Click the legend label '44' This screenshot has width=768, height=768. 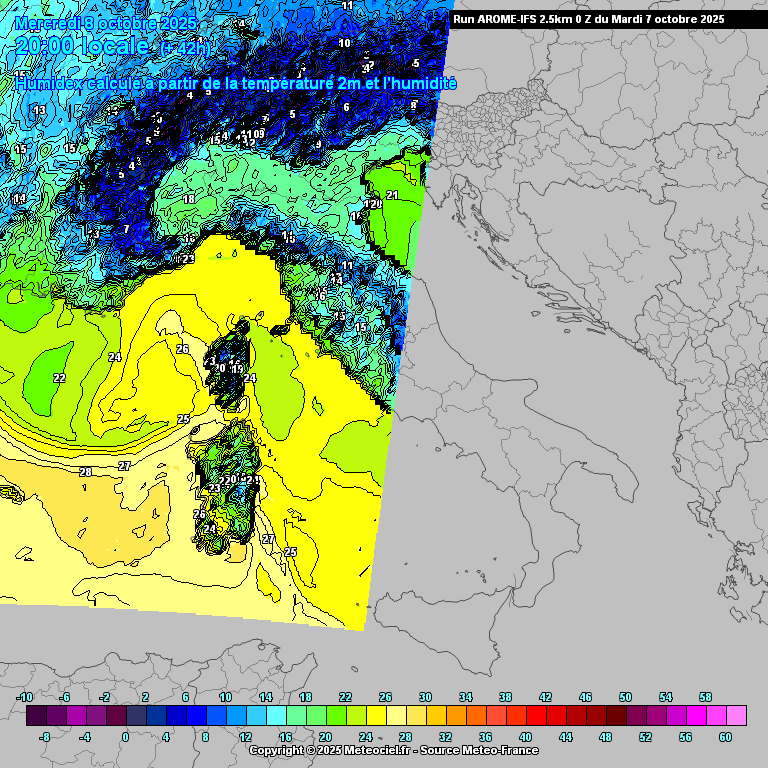tap(565, 737)
